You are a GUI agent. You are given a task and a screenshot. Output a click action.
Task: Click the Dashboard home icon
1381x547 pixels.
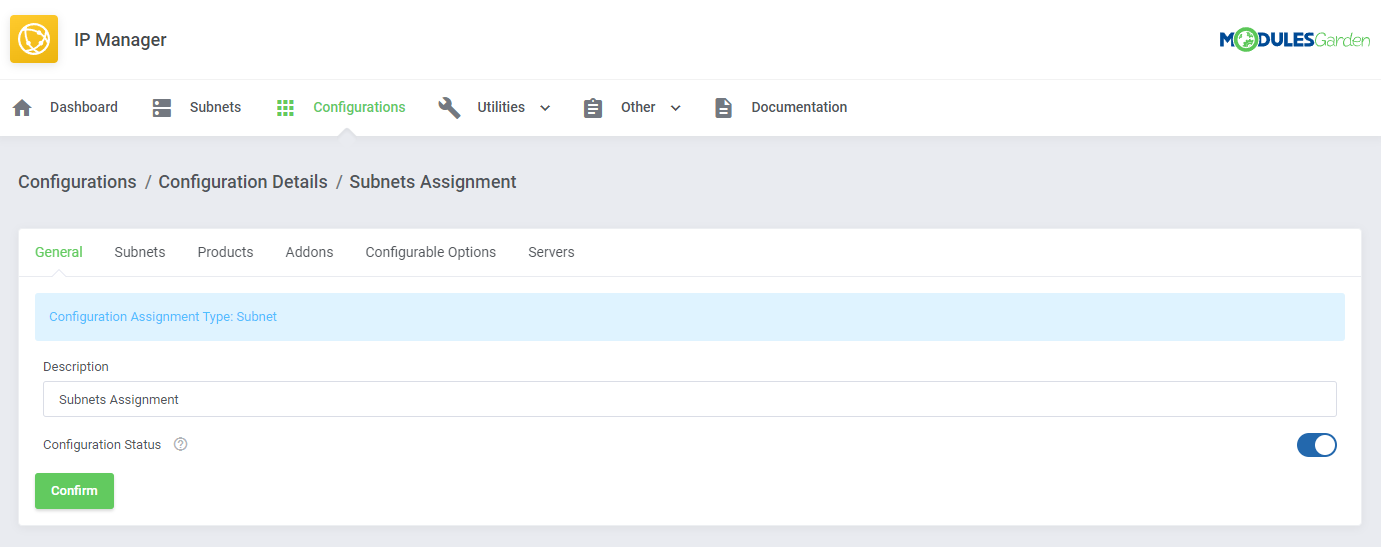pos(22,108)
